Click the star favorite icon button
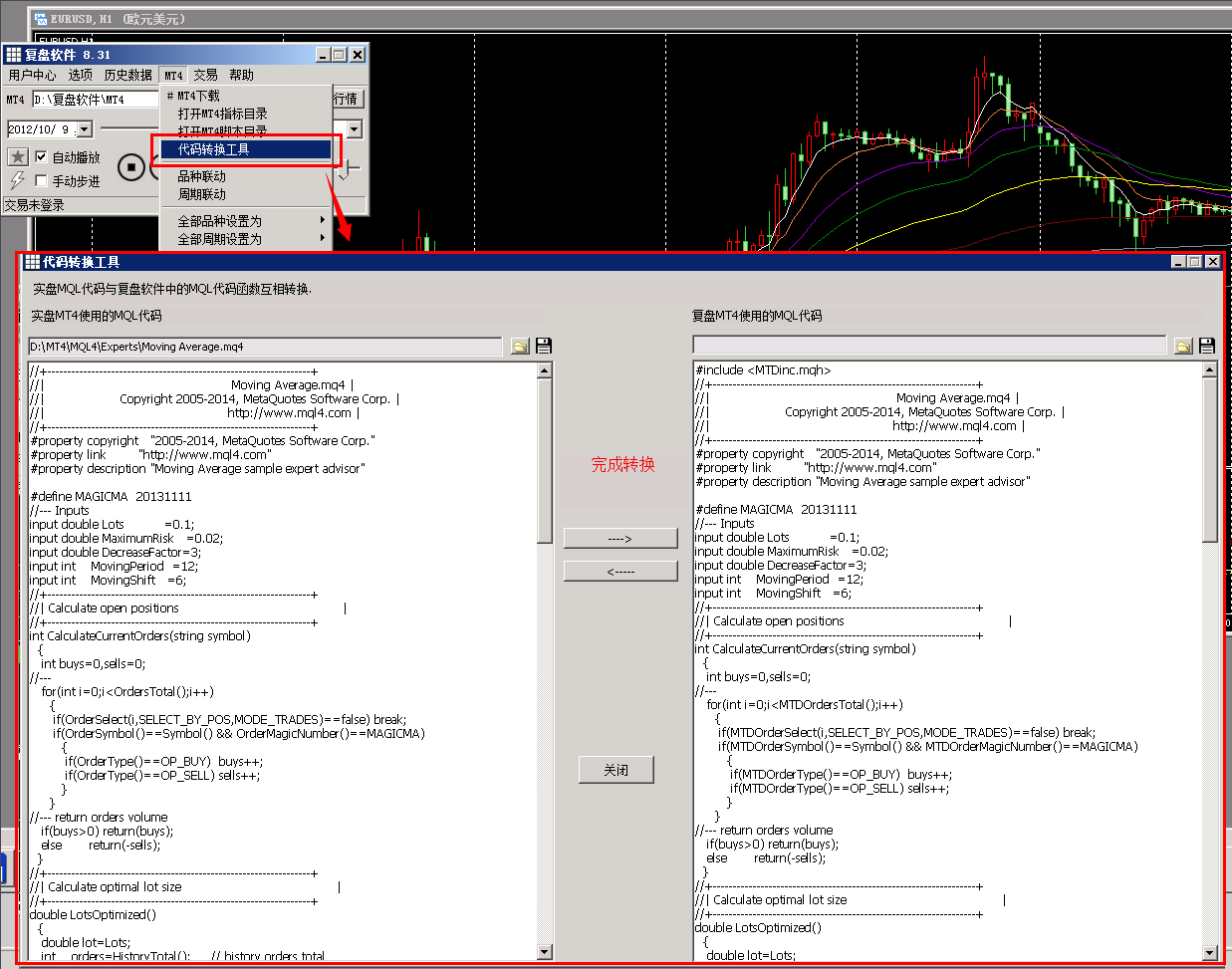 tap(18, 157)
